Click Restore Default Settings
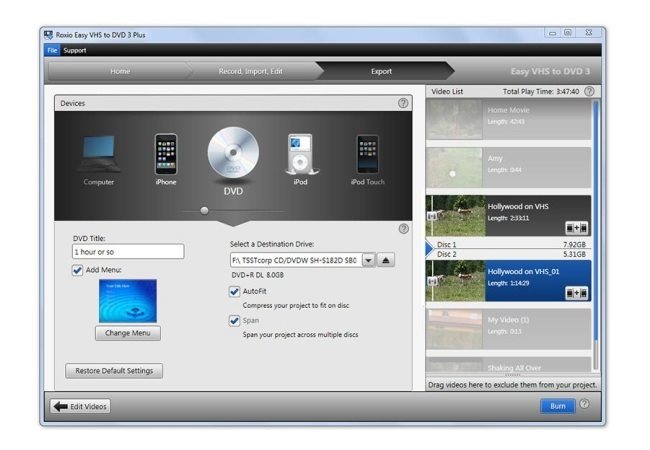Viewport: 650px width, 450px height. (114, 370)
